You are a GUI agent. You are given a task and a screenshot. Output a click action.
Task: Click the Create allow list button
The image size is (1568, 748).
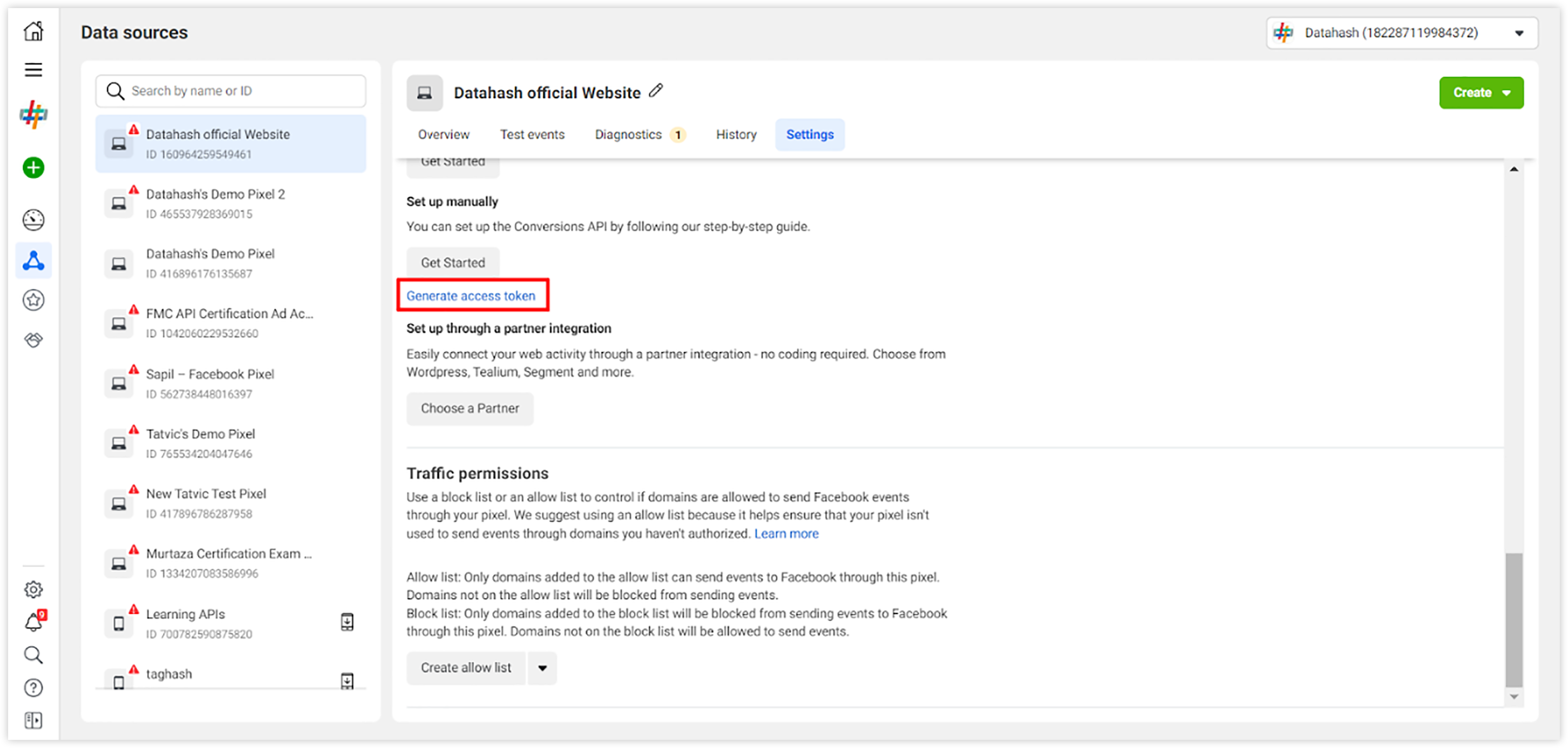coord(466,668)
